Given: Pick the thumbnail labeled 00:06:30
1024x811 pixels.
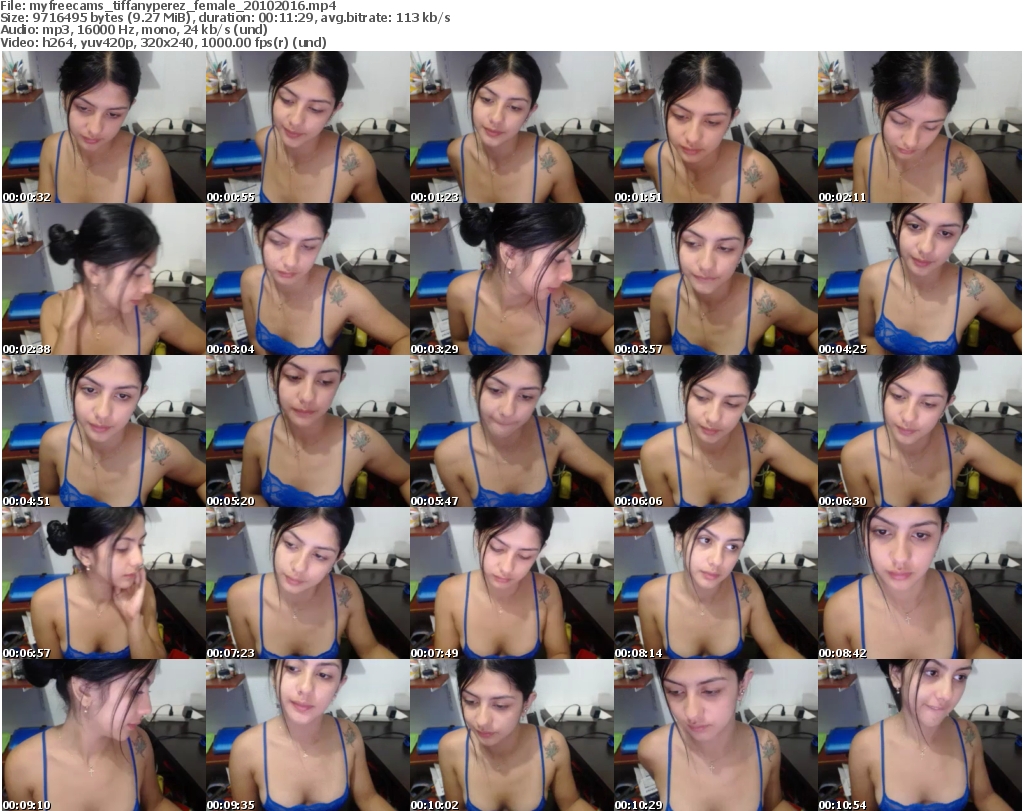Looking at the screenshot, I should pos(920,432).
